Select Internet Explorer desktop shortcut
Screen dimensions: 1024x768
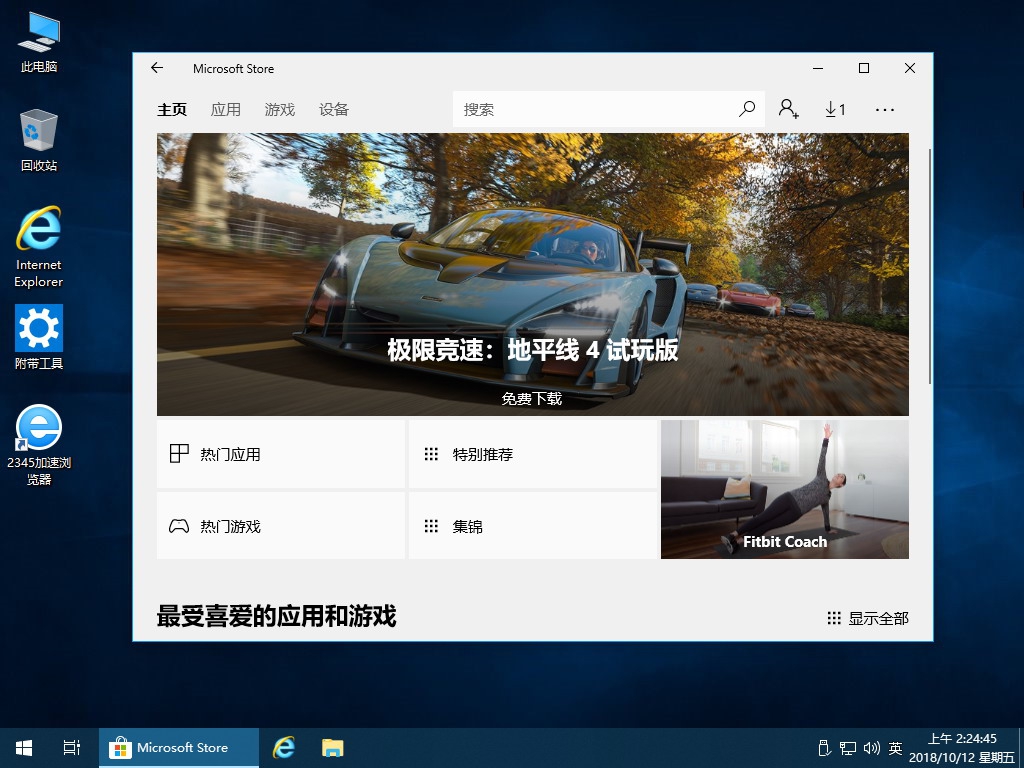(x=39, y=247)
